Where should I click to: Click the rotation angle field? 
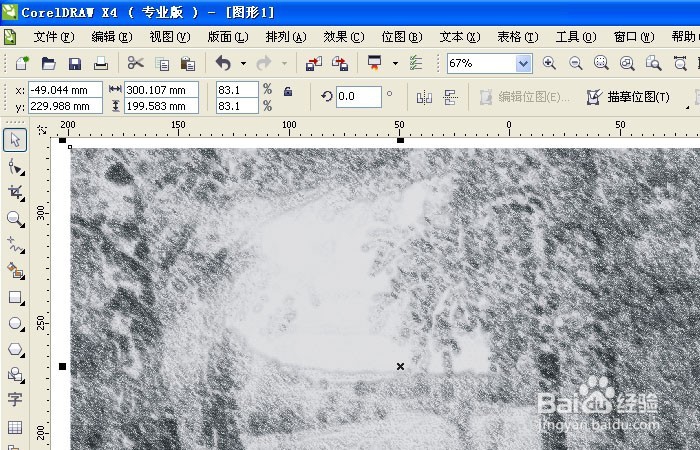[358, 97]
